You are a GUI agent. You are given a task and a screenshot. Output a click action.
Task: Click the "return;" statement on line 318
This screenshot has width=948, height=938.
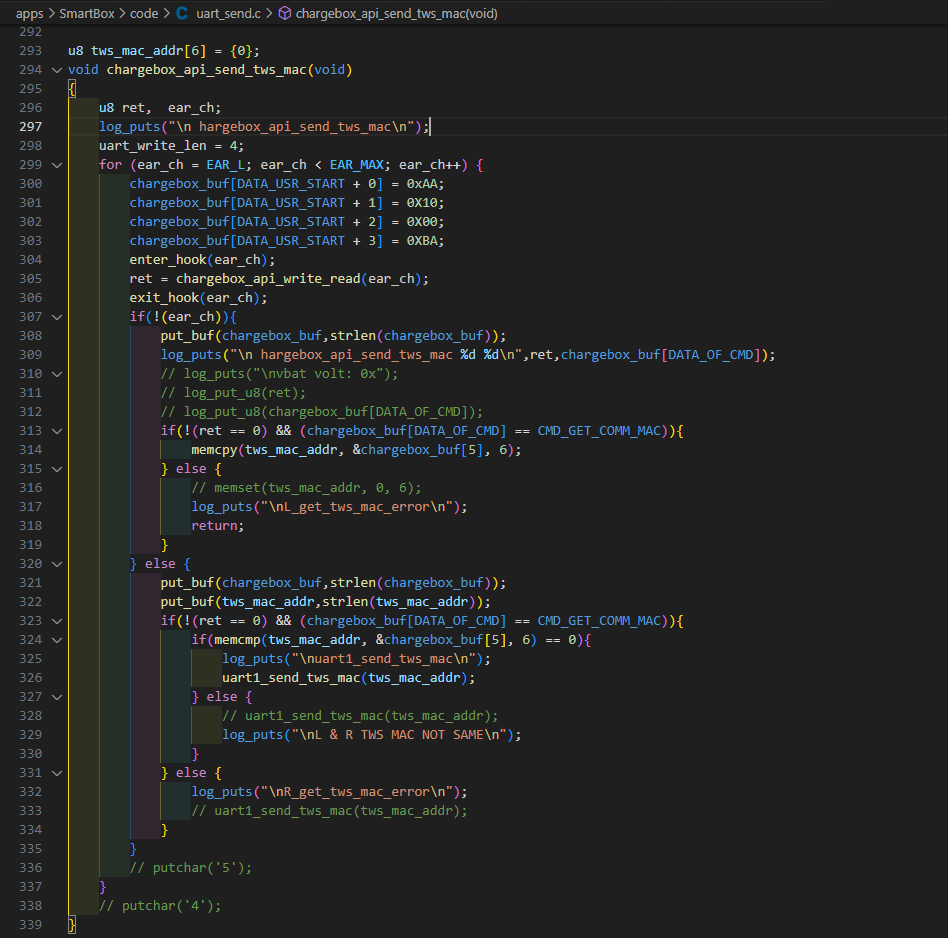point(218,526)
